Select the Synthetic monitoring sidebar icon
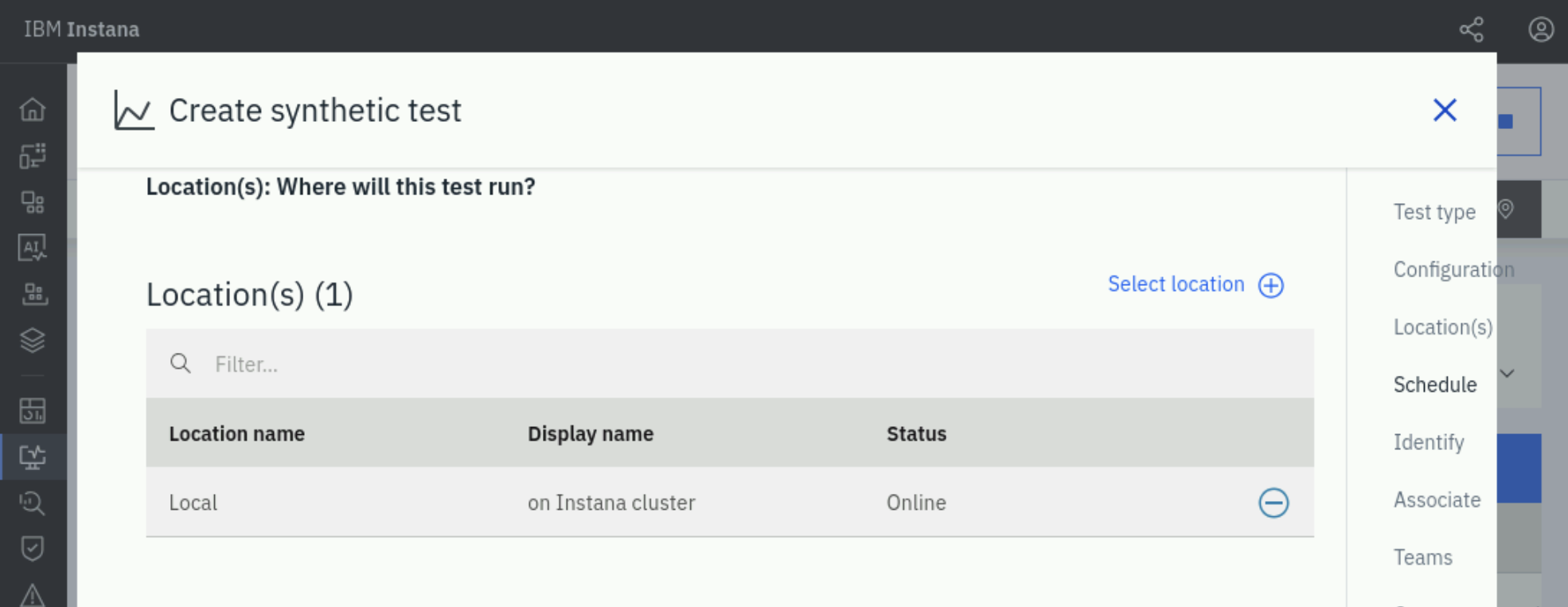Image resolution: width=1568 pixels, height=607 pixels. pos(33,456)
